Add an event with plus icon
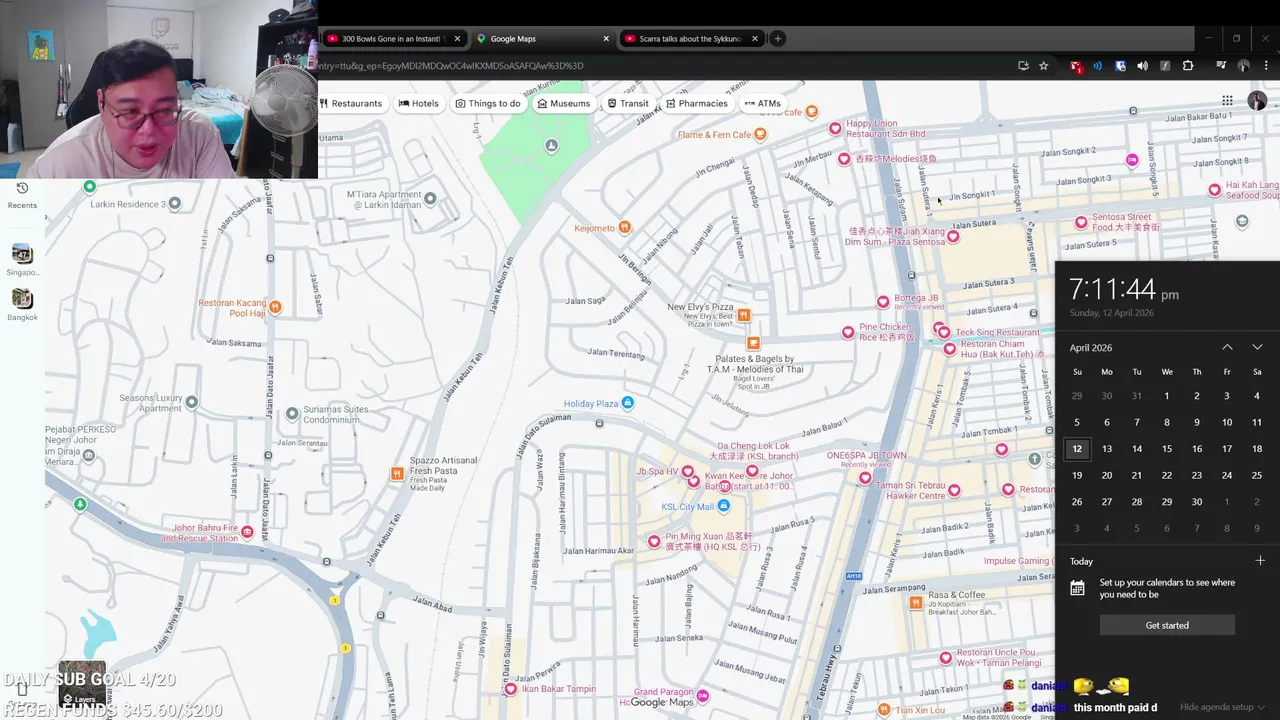 point(1260,561)
